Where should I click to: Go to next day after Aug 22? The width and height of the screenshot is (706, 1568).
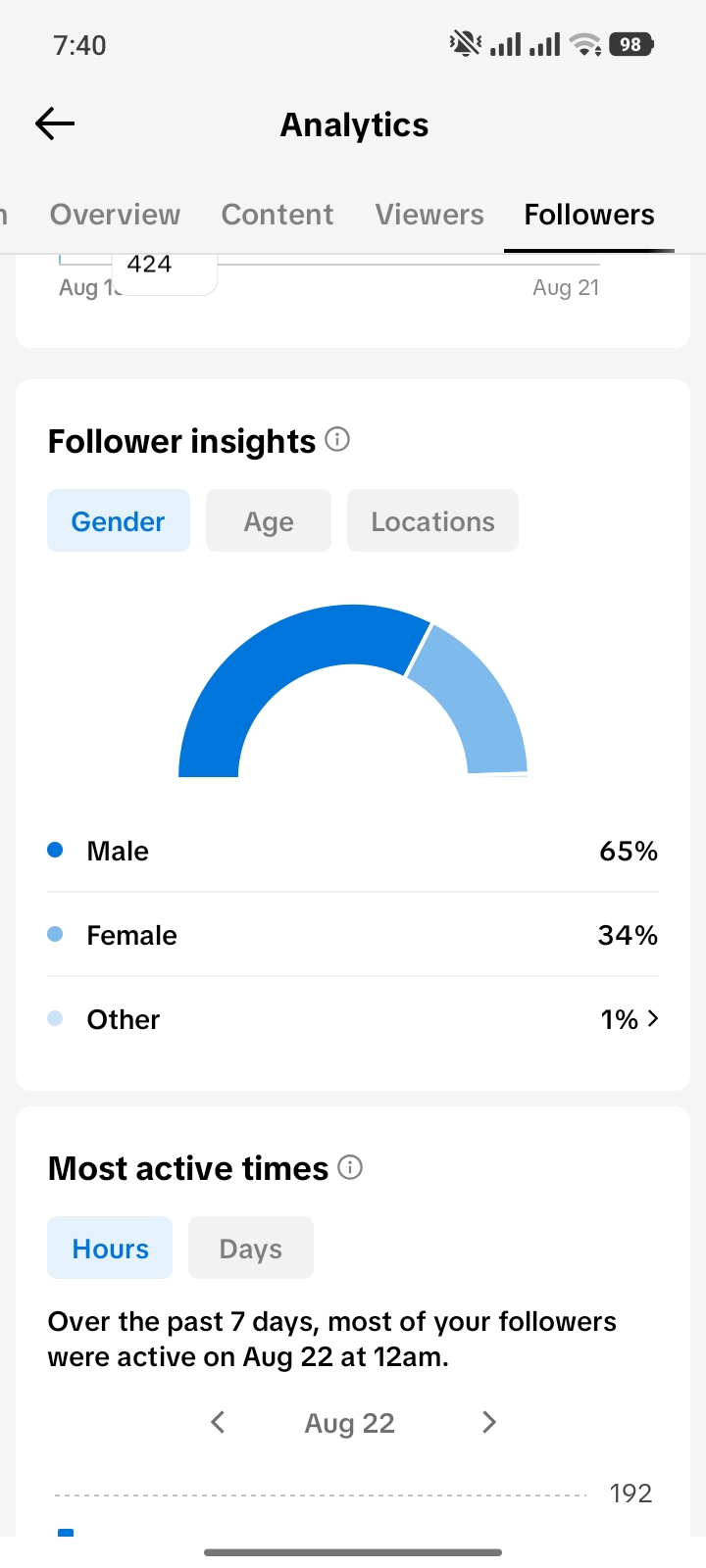pyautogui.click(x=489, y=1422)
